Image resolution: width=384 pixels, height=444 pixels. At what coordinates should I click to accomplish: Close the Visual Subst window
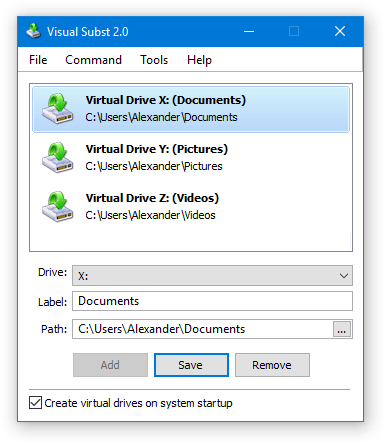[340, 31]
